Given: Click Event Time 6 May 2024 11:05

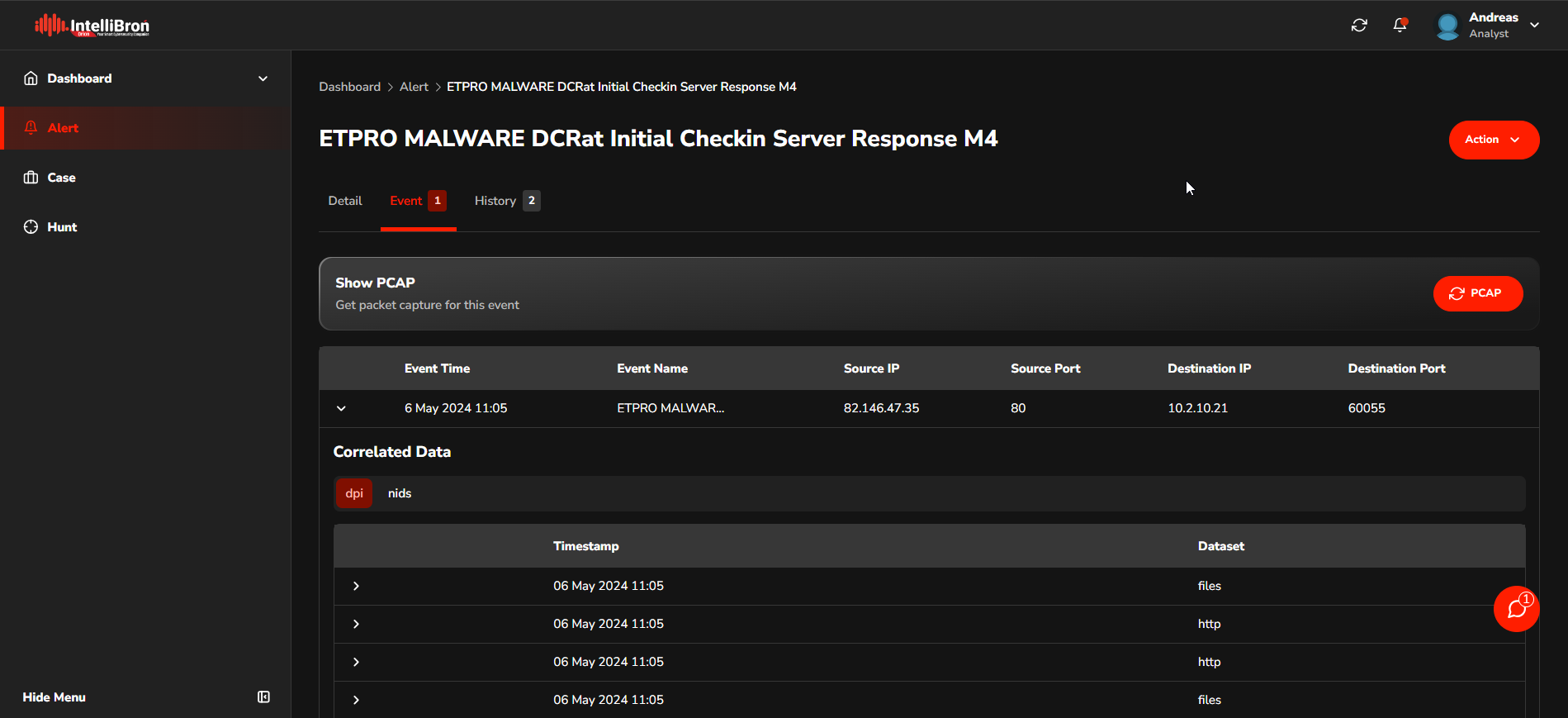Looking at the screenshot, I should pos(456,408).
